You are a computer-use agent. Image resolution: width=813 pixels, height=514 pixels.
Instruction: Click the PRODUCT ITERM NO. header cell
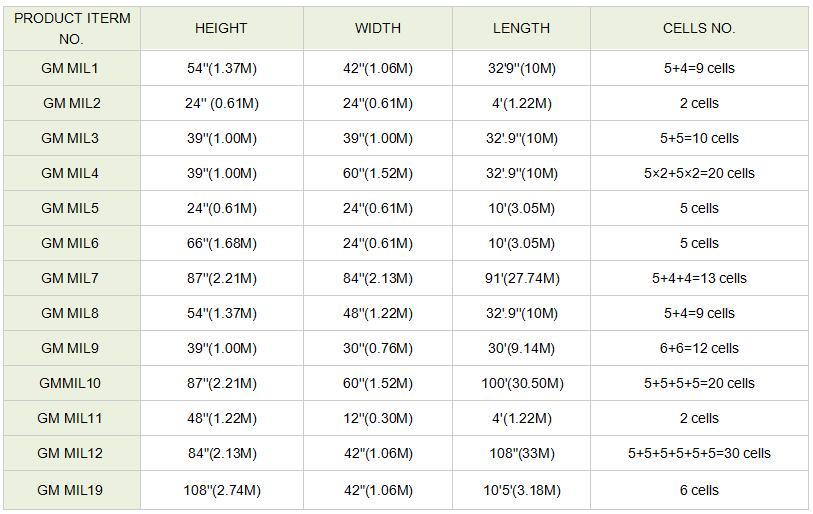pos(72,28)
